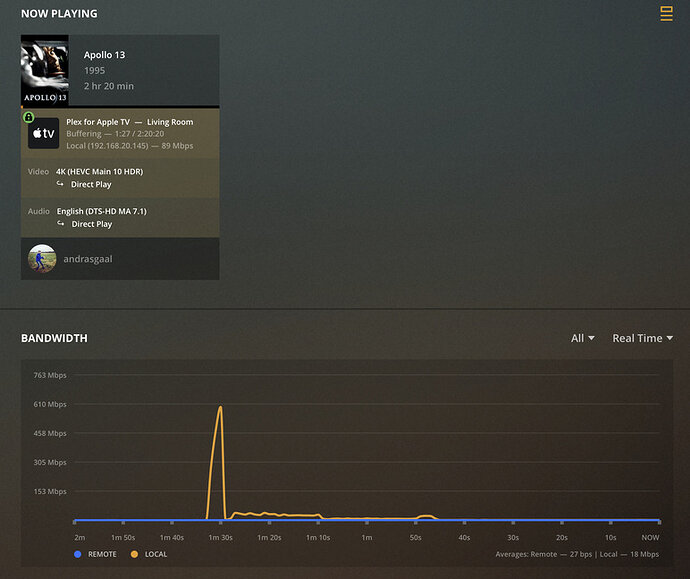
Task: Click the 'Averages: Remote — 27 bps' summary text
Action: (543, 554)
